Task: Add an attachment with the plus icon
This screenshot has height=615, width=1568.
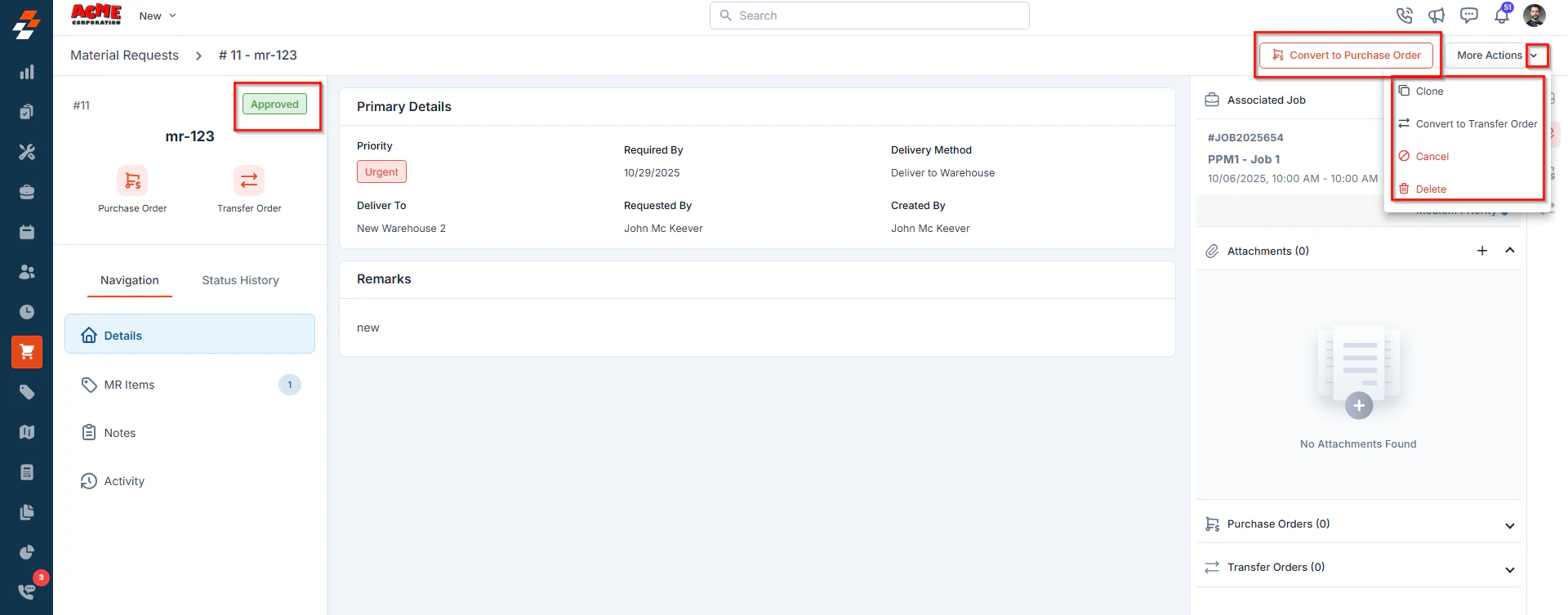Action: [x=1482, y=251]
